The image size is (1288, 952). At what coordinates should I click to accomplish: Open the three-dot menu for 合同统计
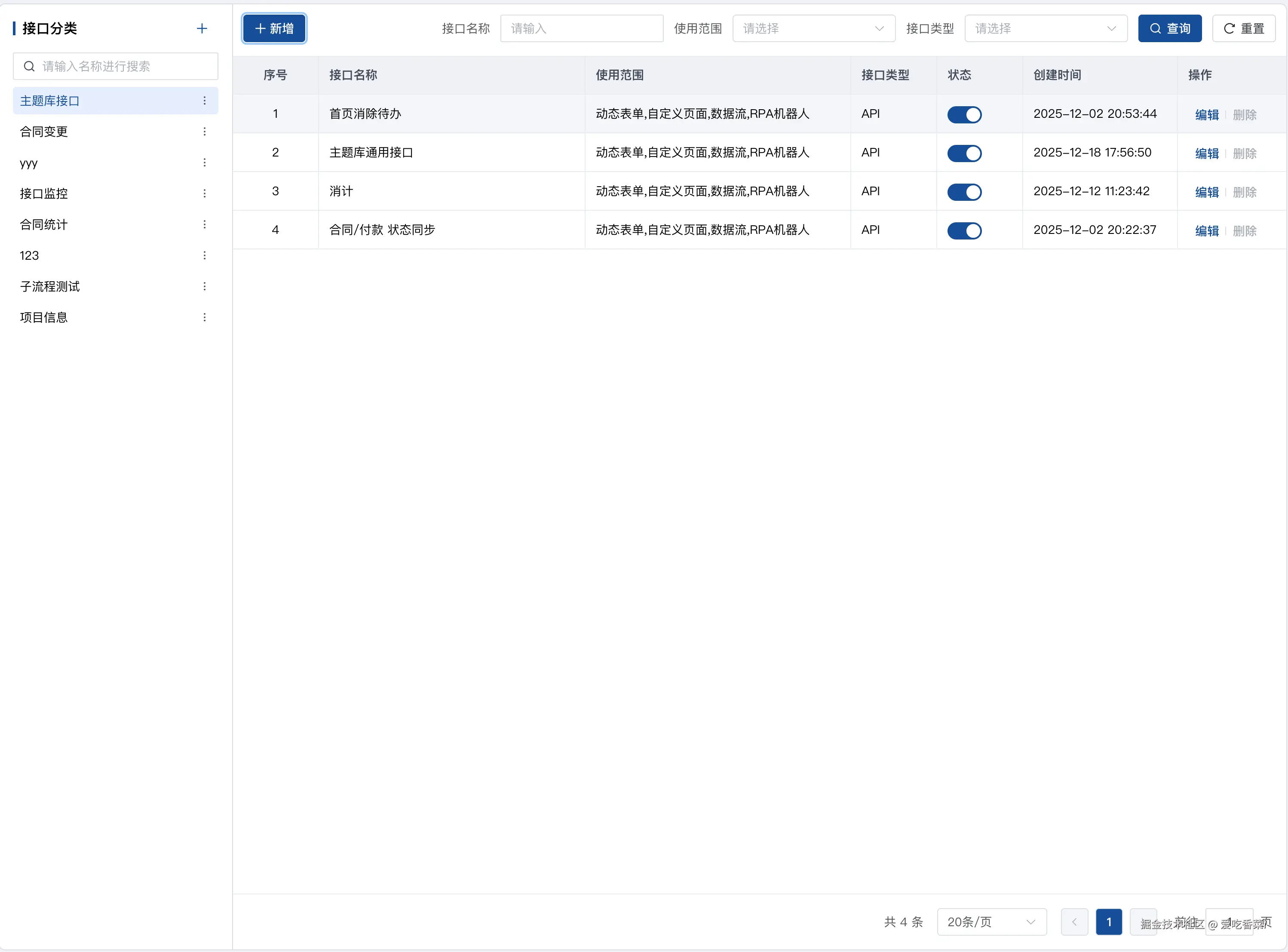pos(205,225)
